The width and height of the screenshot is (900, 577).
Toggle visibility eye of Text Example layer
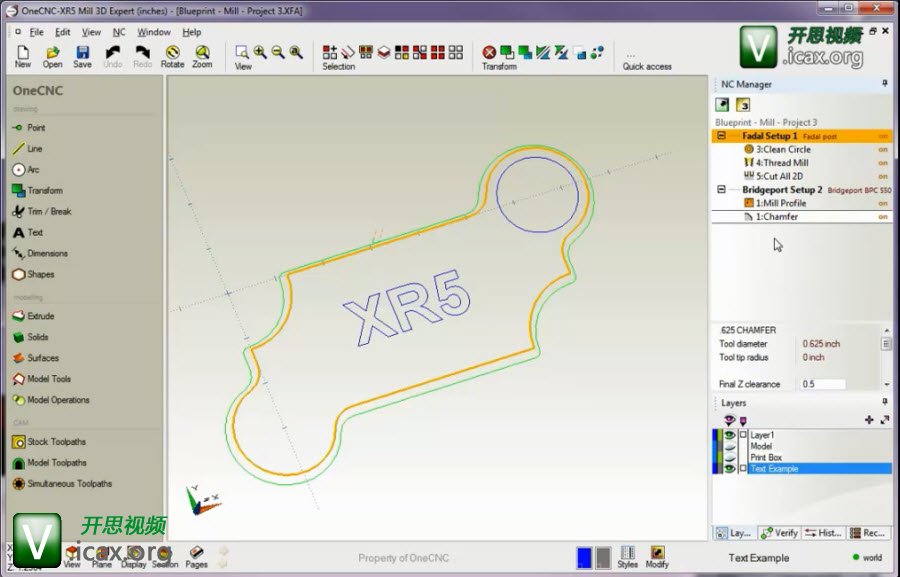730,468
